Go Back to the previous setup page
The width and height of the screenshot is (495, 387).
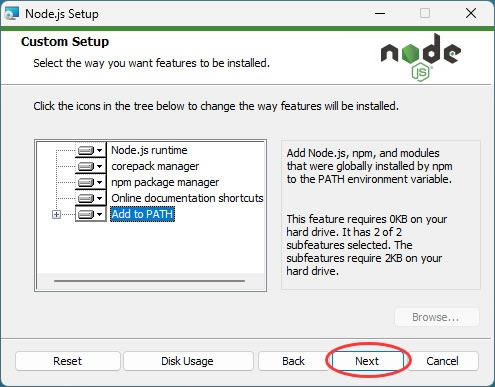[293, 361]
